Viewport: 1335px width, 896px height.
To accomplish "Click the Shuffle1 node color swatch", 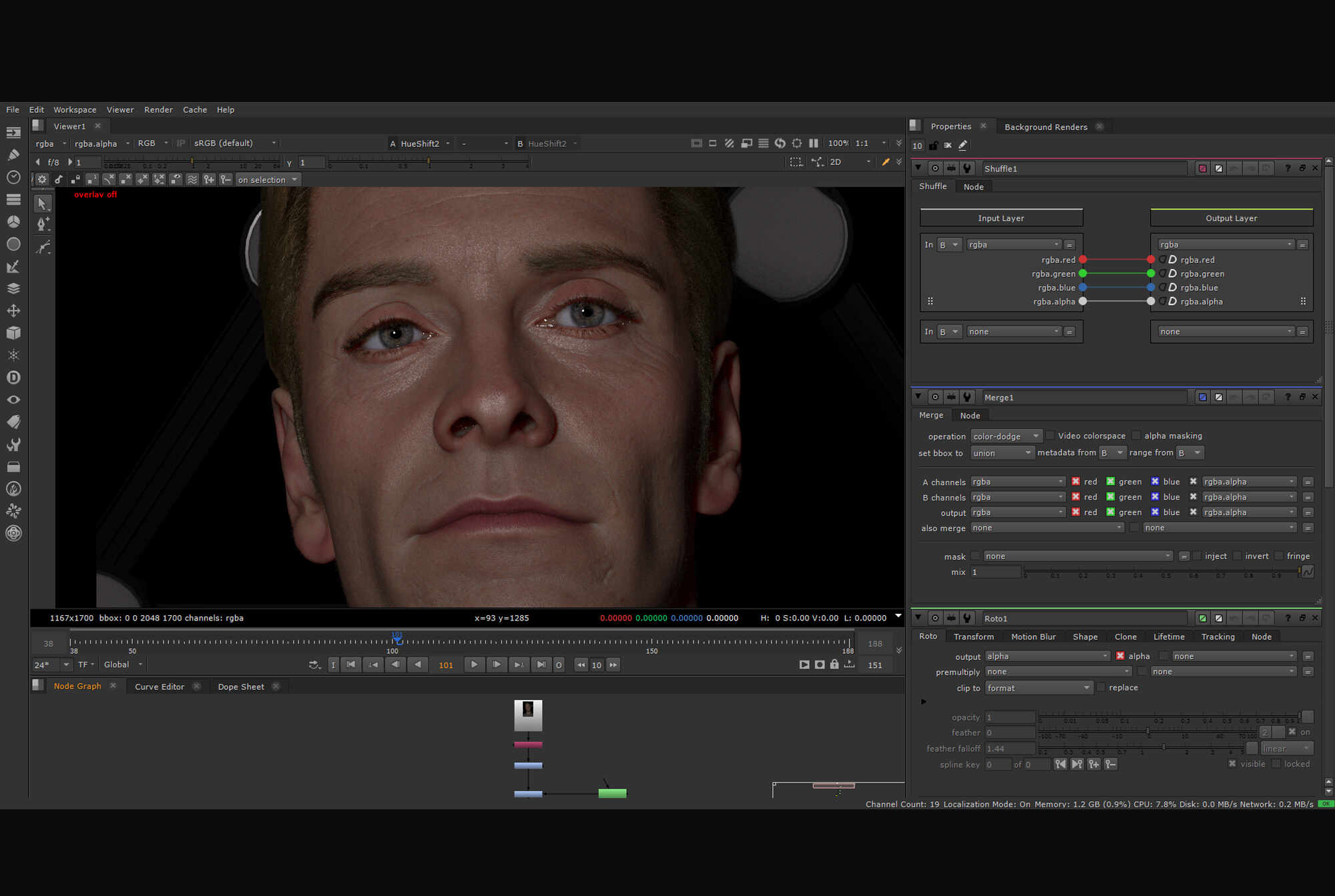I will [x=1202, y=168].
